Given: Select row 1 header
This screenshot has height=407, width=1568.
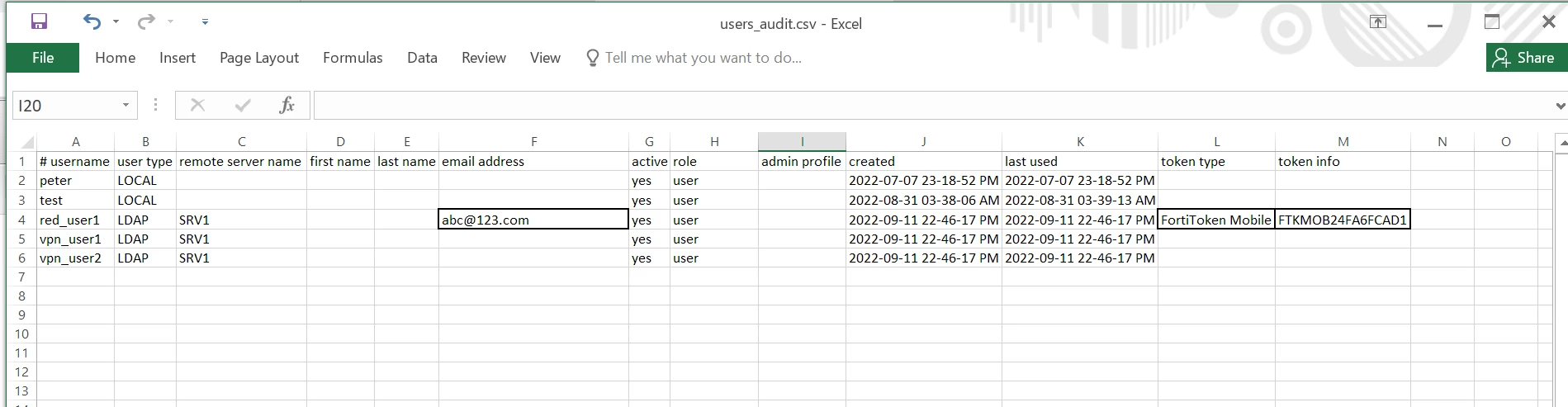Looking at the screenshot, I should (22, 162).
